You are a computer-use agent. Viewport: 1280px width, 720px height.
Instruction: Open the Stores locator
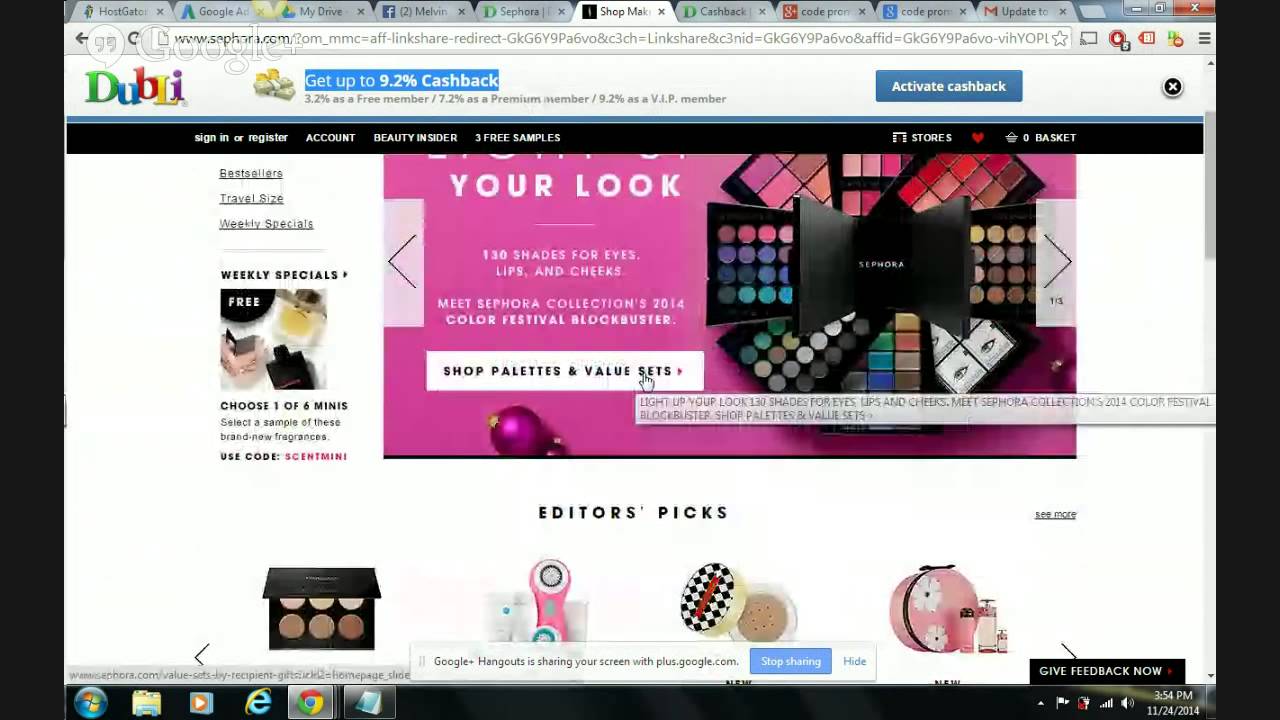pos(922,138)
